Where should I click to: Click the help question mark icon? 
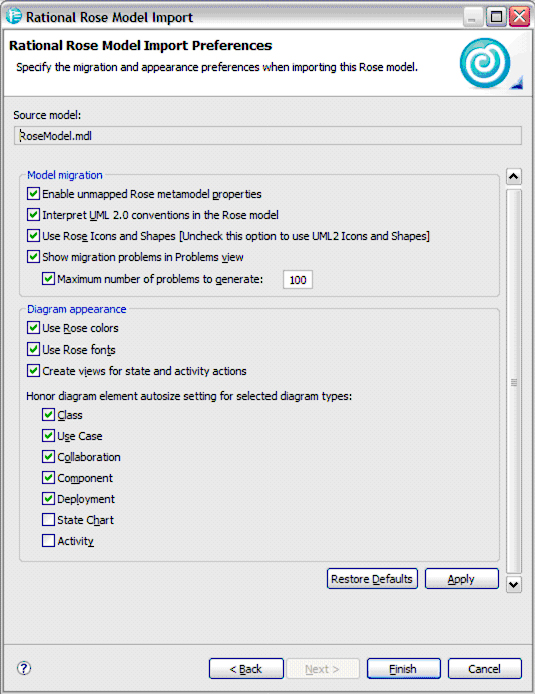point(24,668)
